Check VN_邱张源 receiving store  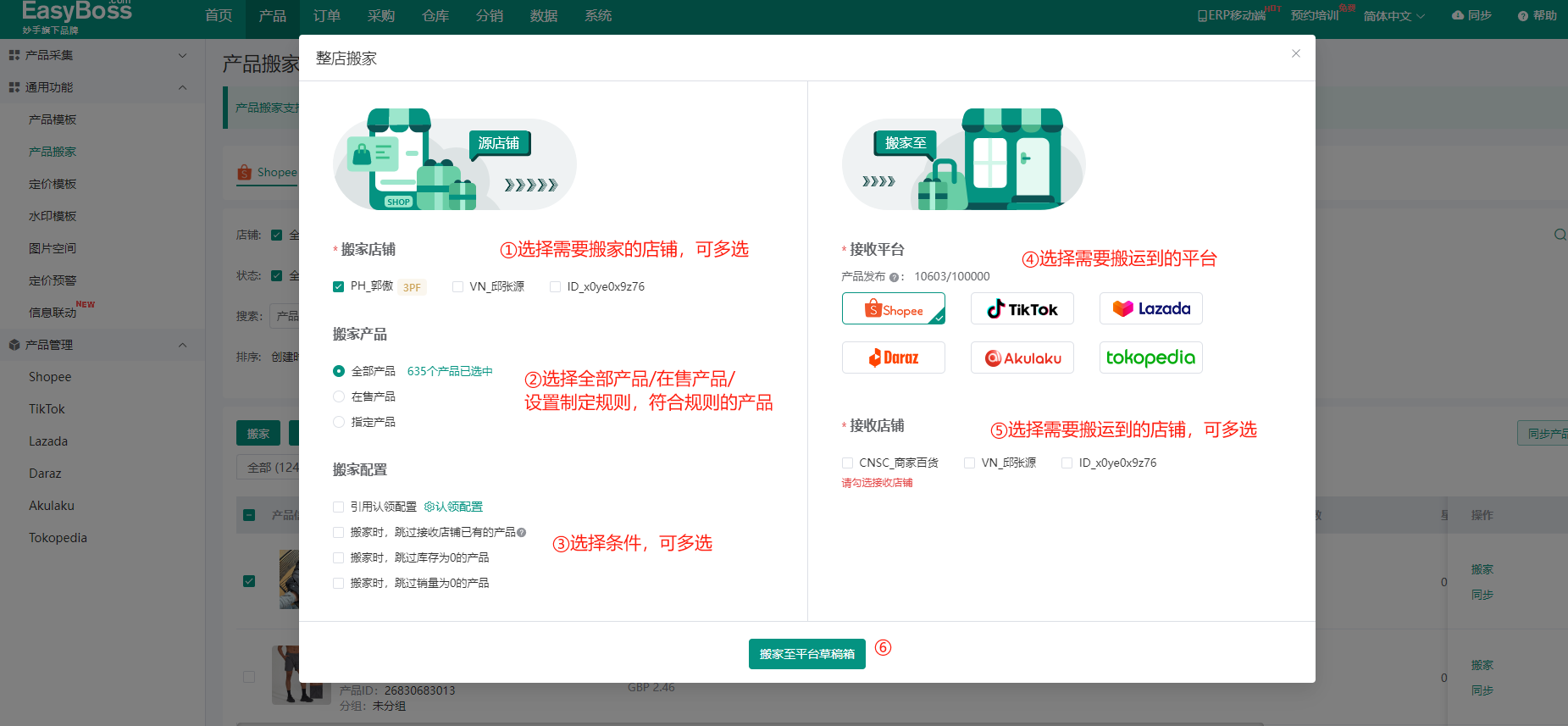(969, 463)
